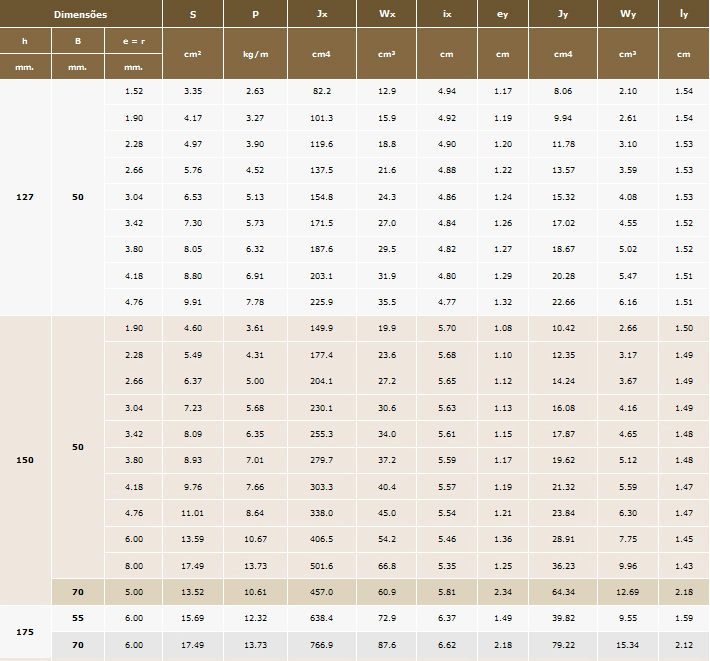The width and height of the screenshot is (710, 661).
Task: Click Jx value '101.3'
Action: click(x=322, y=118)
